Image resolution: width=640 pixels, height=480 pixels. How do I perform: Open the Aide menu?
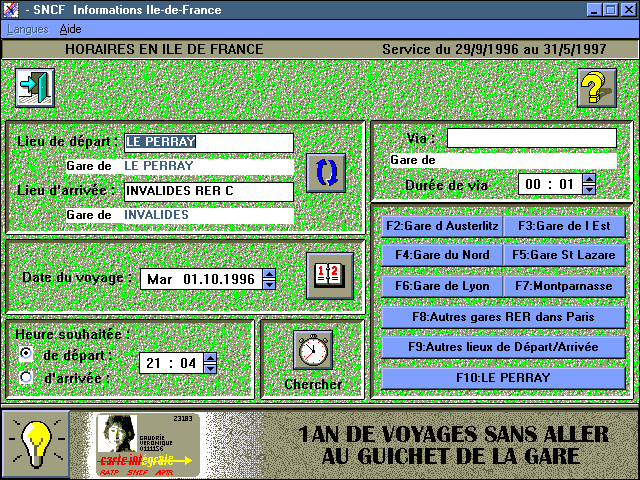70,29
